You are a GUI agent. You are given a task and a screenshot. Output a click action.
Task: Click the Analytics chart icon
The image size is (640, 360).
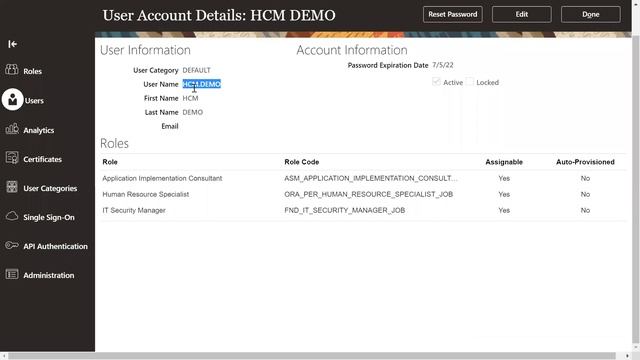(12, 129)
